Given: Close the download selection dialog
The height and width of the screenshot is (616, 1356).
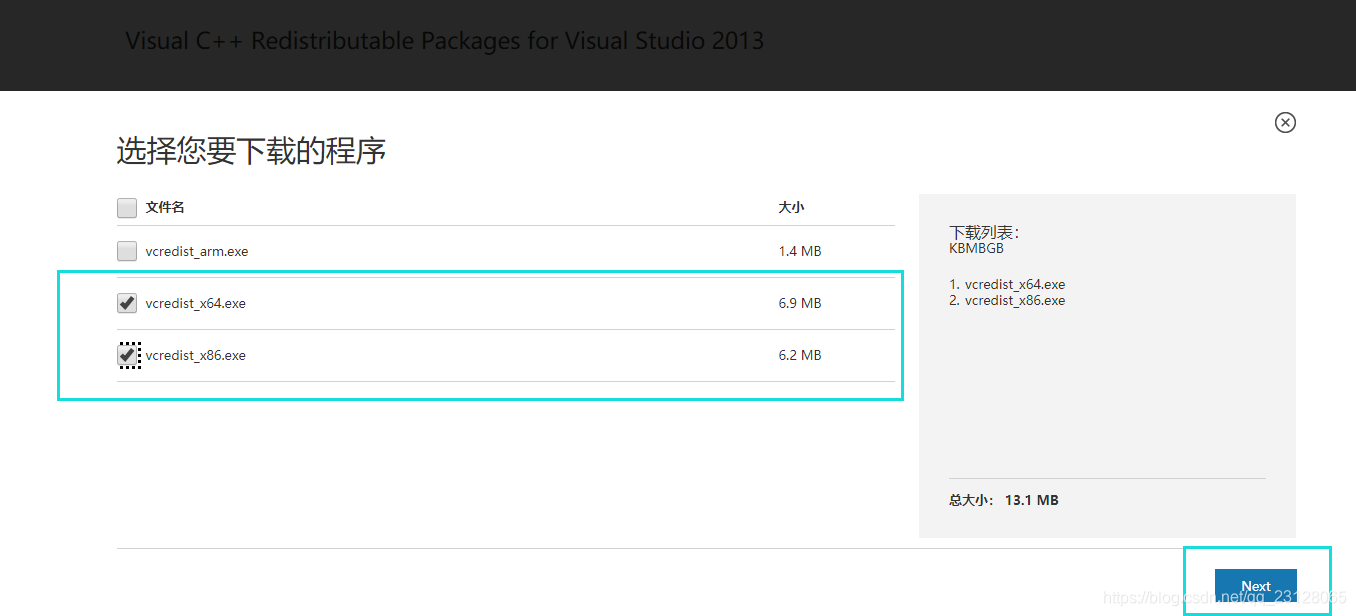Looking at the screenshot, I should (x=1285, y=122).
